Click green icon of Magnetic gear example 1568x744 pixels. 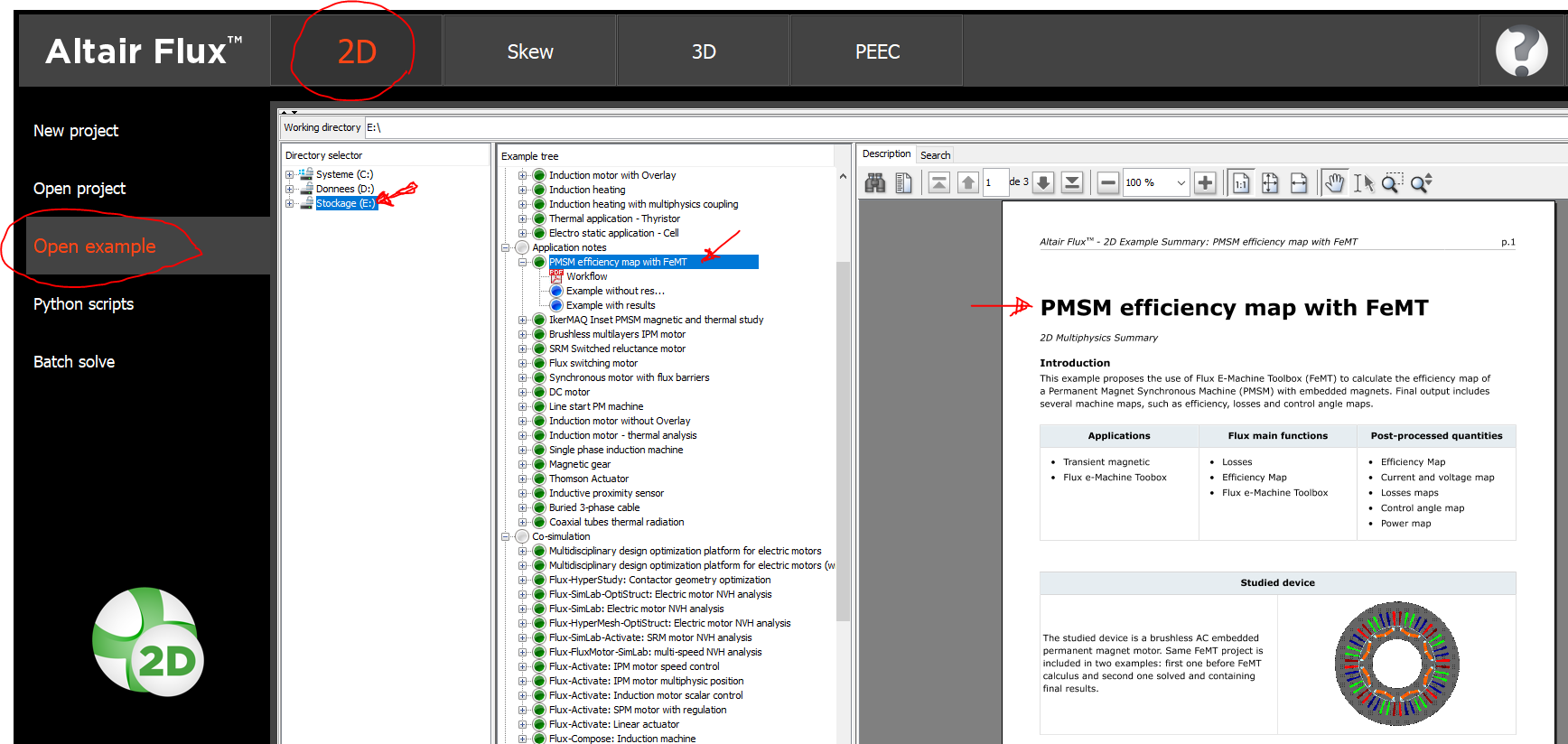(539, 464)
